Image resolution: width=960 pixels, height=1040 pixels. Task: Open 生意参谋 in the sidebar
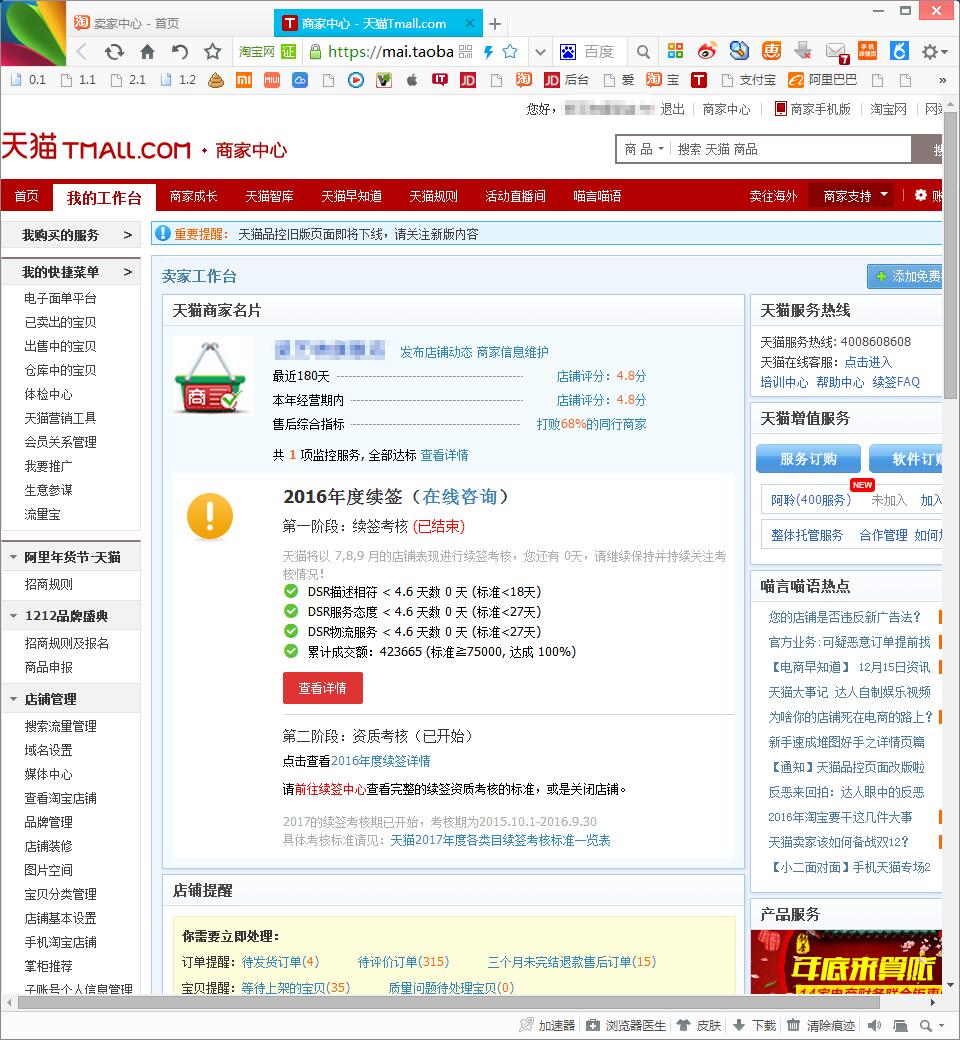click(x=48, y=490)
